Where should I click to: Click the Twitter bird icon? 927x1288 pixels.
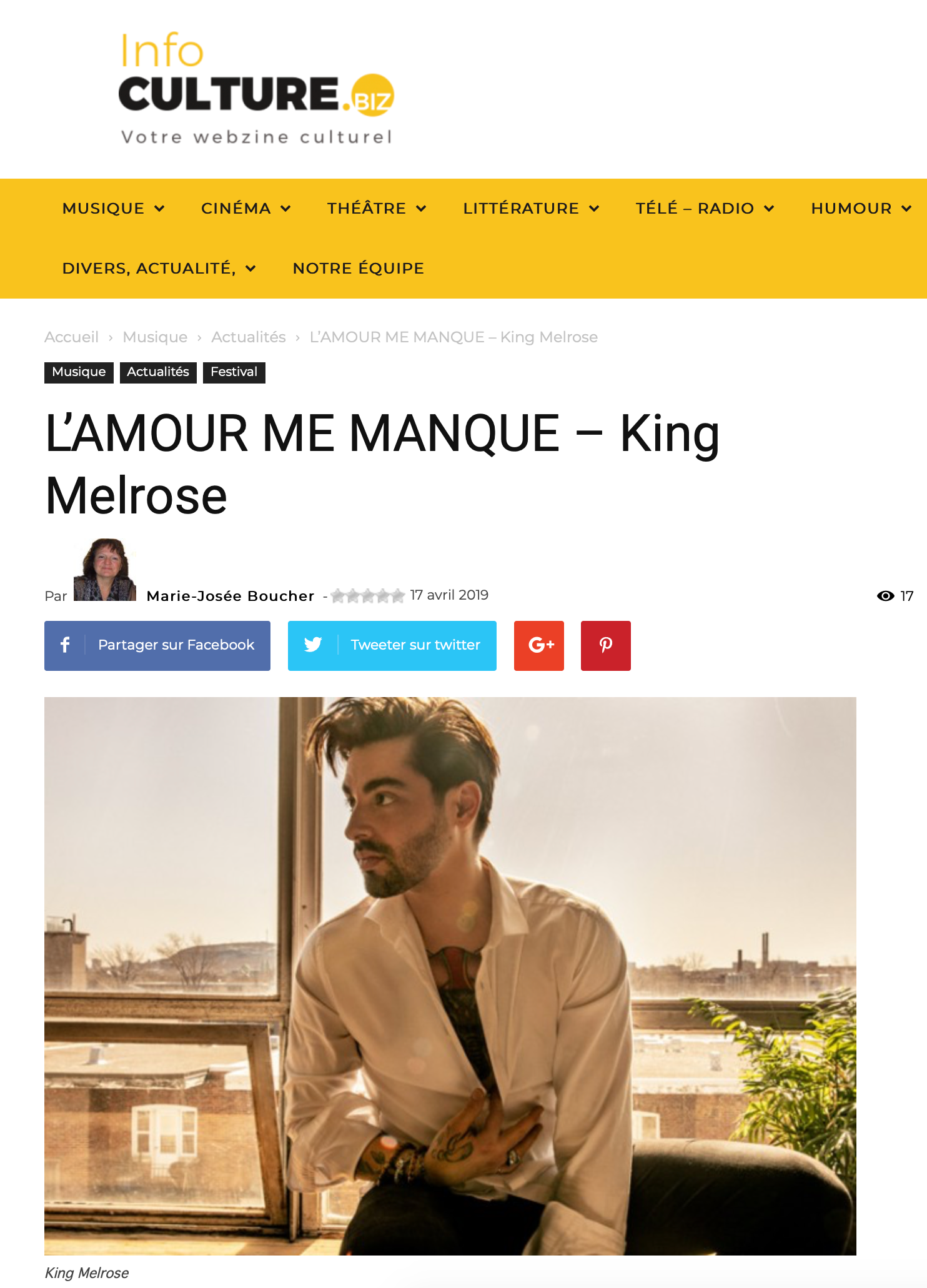[313, 645]
